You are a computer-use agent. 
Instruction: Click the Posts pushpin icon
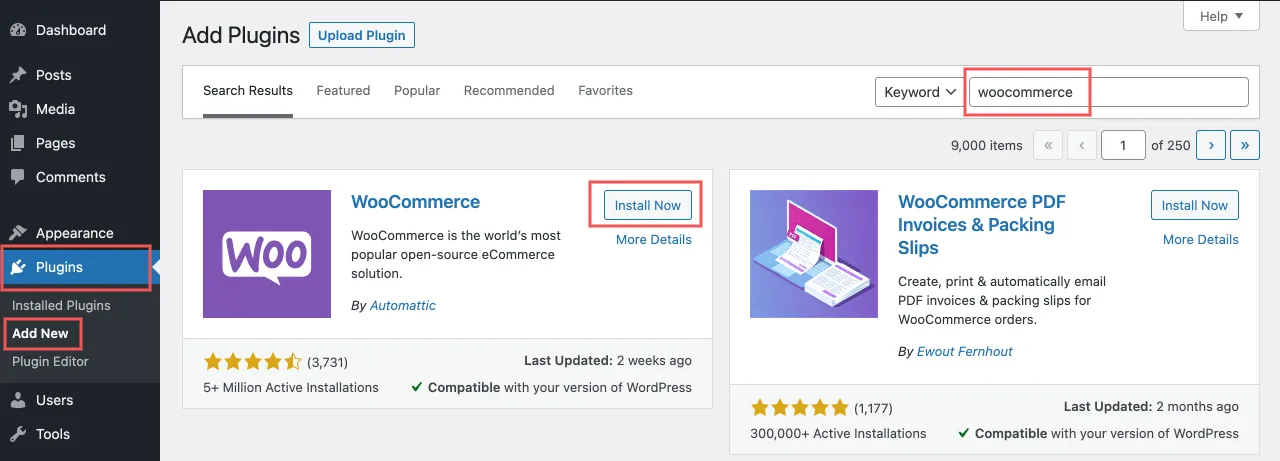[x=18, y=75]
